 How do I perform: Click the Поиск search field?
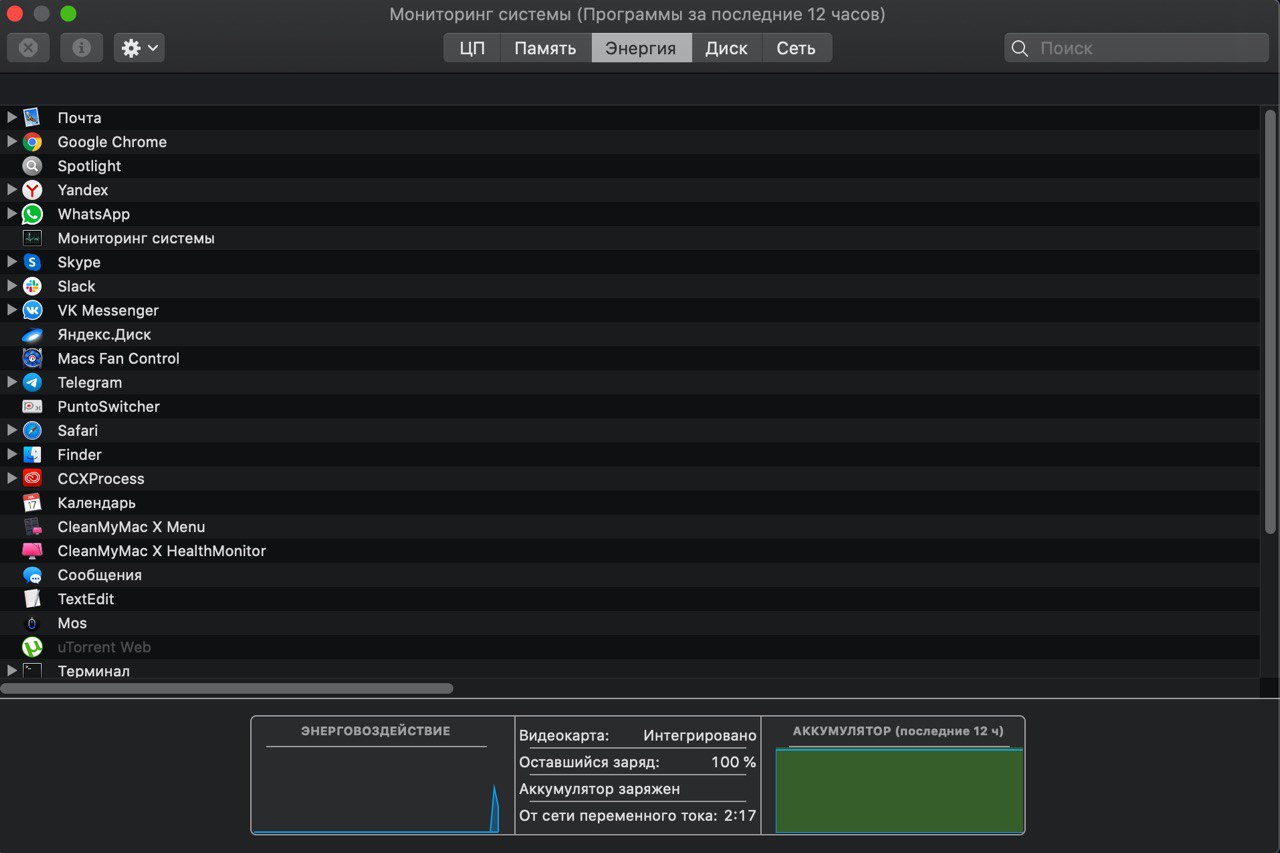pyautogui.click(x=1136, y=48)
